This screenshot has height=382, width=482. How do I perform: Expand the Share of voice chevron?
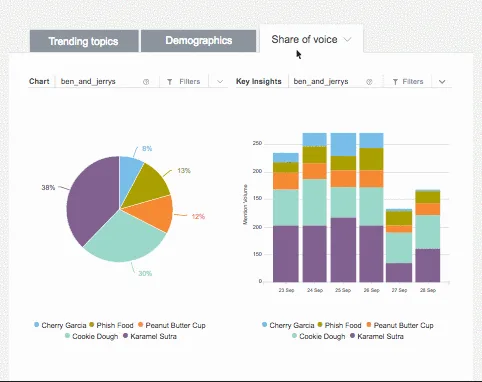(347, 39)
